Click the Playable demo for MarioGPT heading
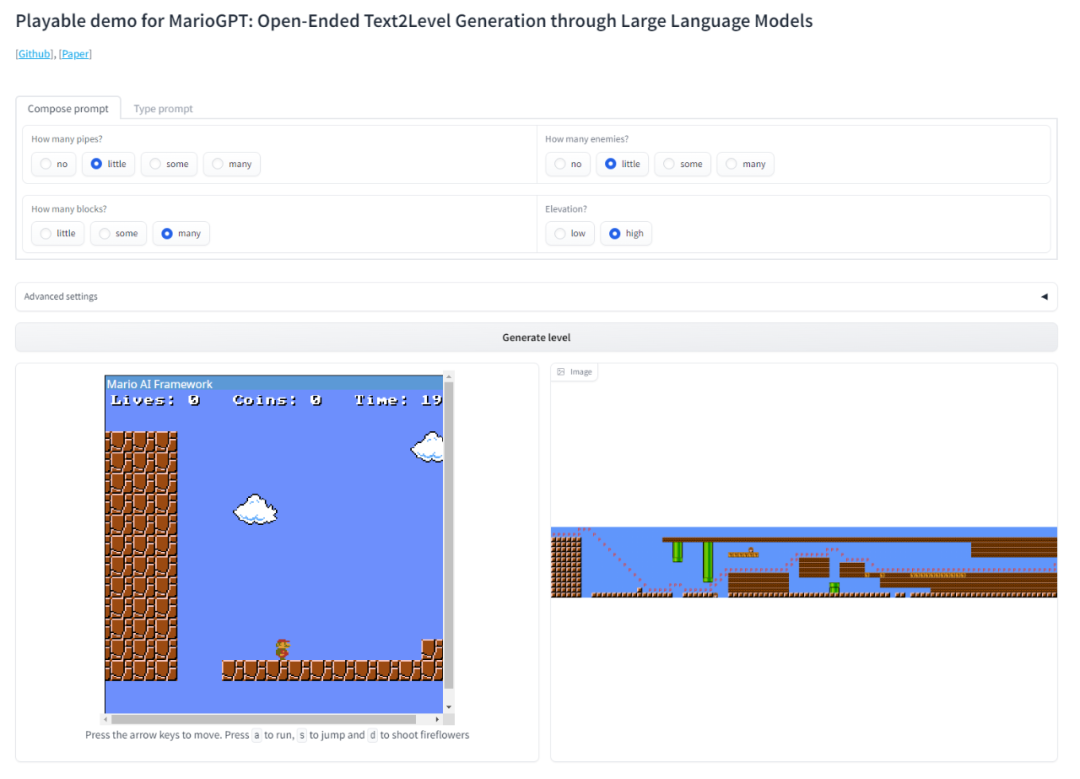The width and height of the screenshot is (1080, 779). 414,21
